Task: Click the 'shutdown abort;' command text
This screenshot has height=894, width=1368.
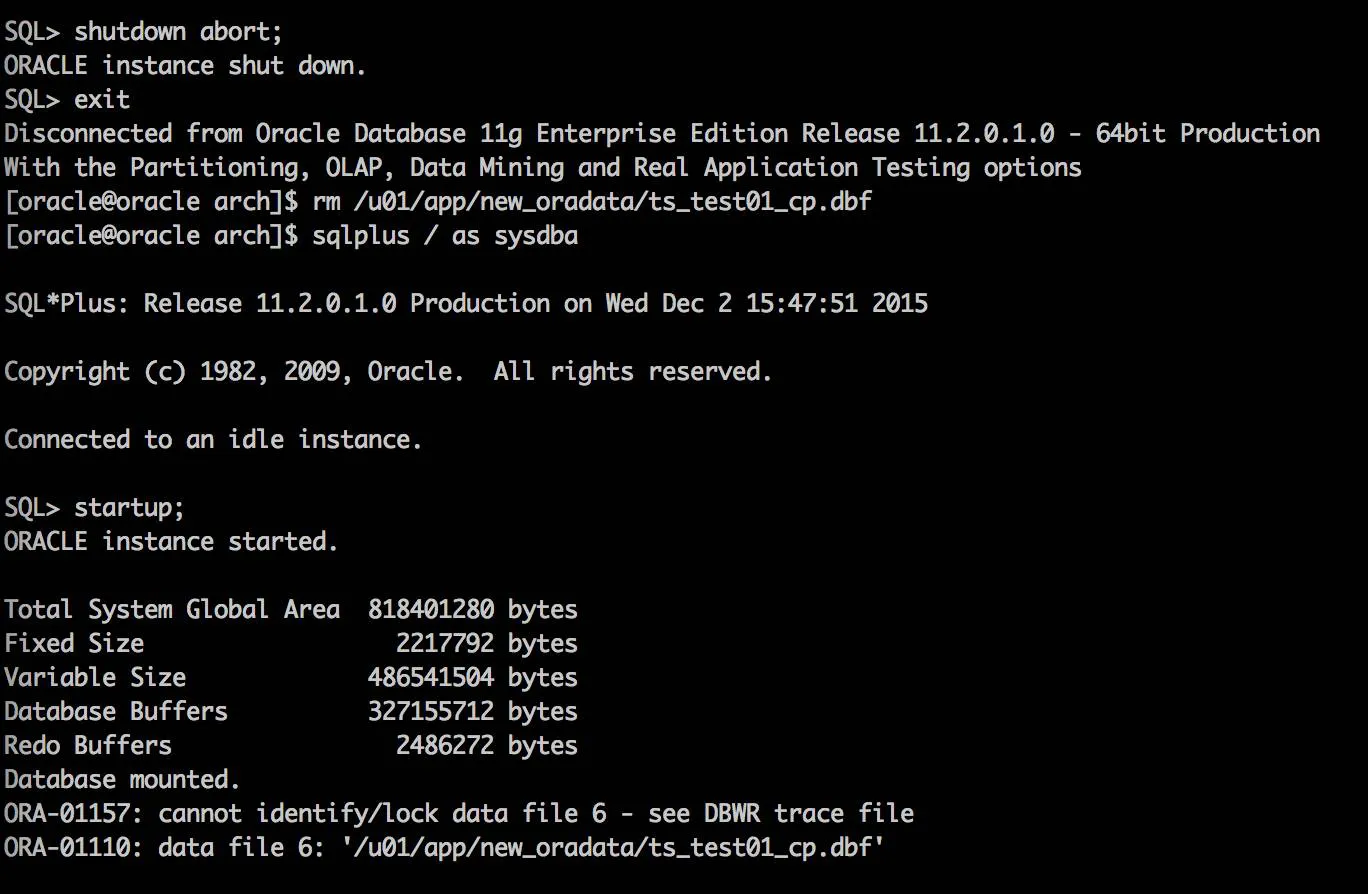Action: [x=178, y=31]
